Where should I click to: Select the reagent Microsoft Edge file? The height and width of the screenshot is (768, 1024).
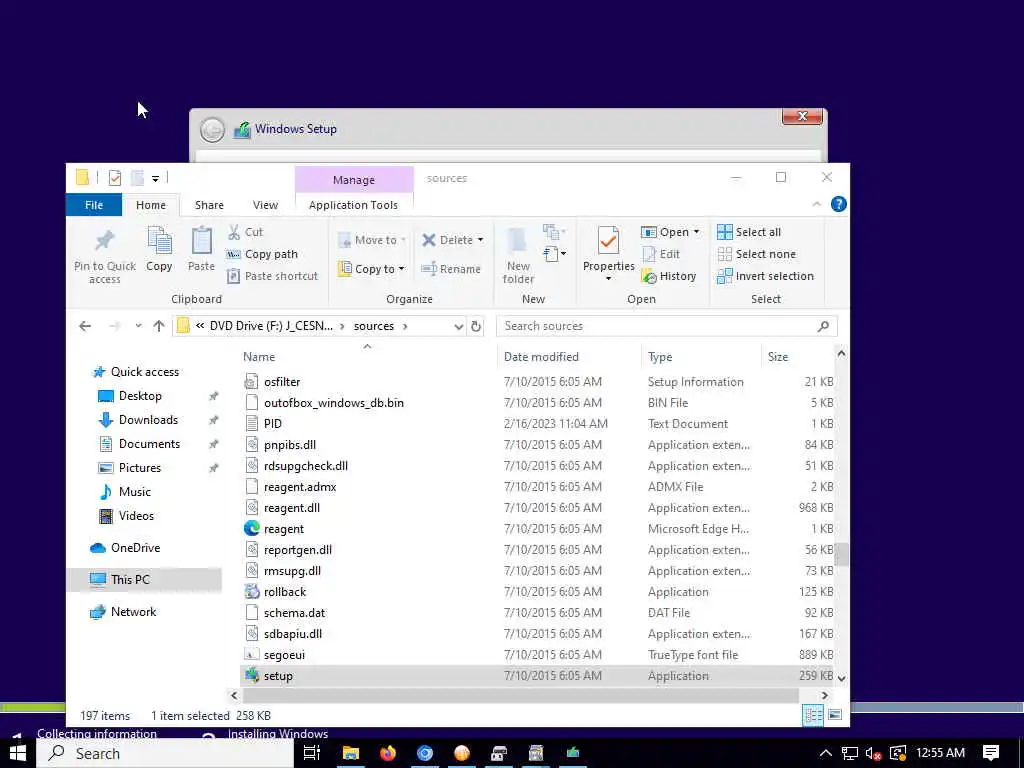(x=537, y=529)
